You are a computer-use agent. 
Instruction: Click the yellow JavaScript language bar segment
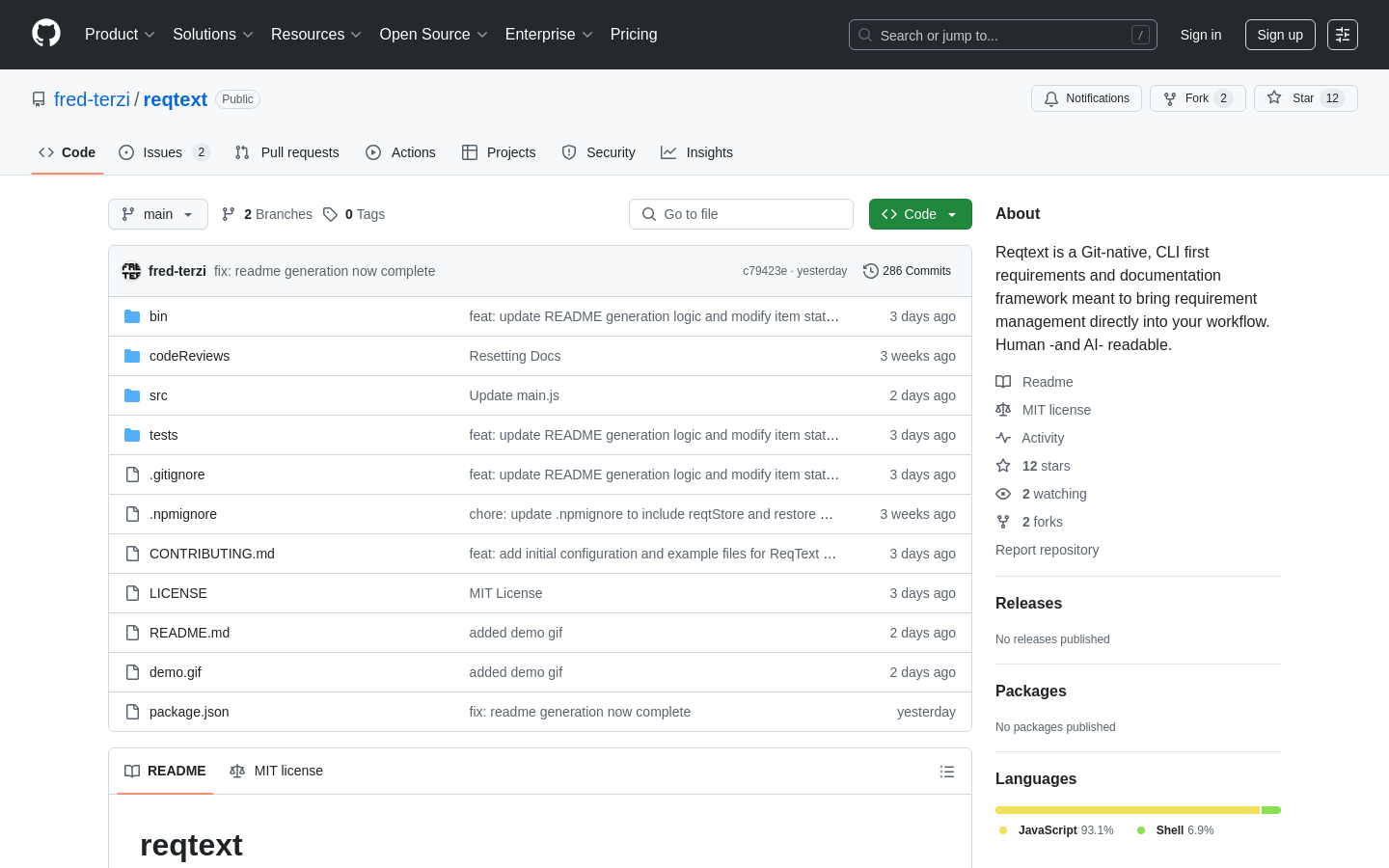tap(1128, 810)
